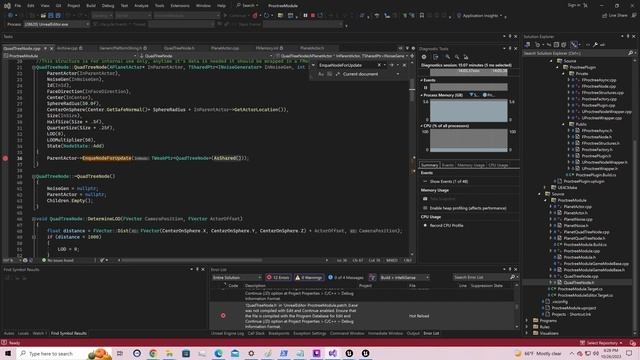This screenshot has width=640, height=360.
Task: Click the Solution Explorer Properties wrench icon
Action: point(596,44)
